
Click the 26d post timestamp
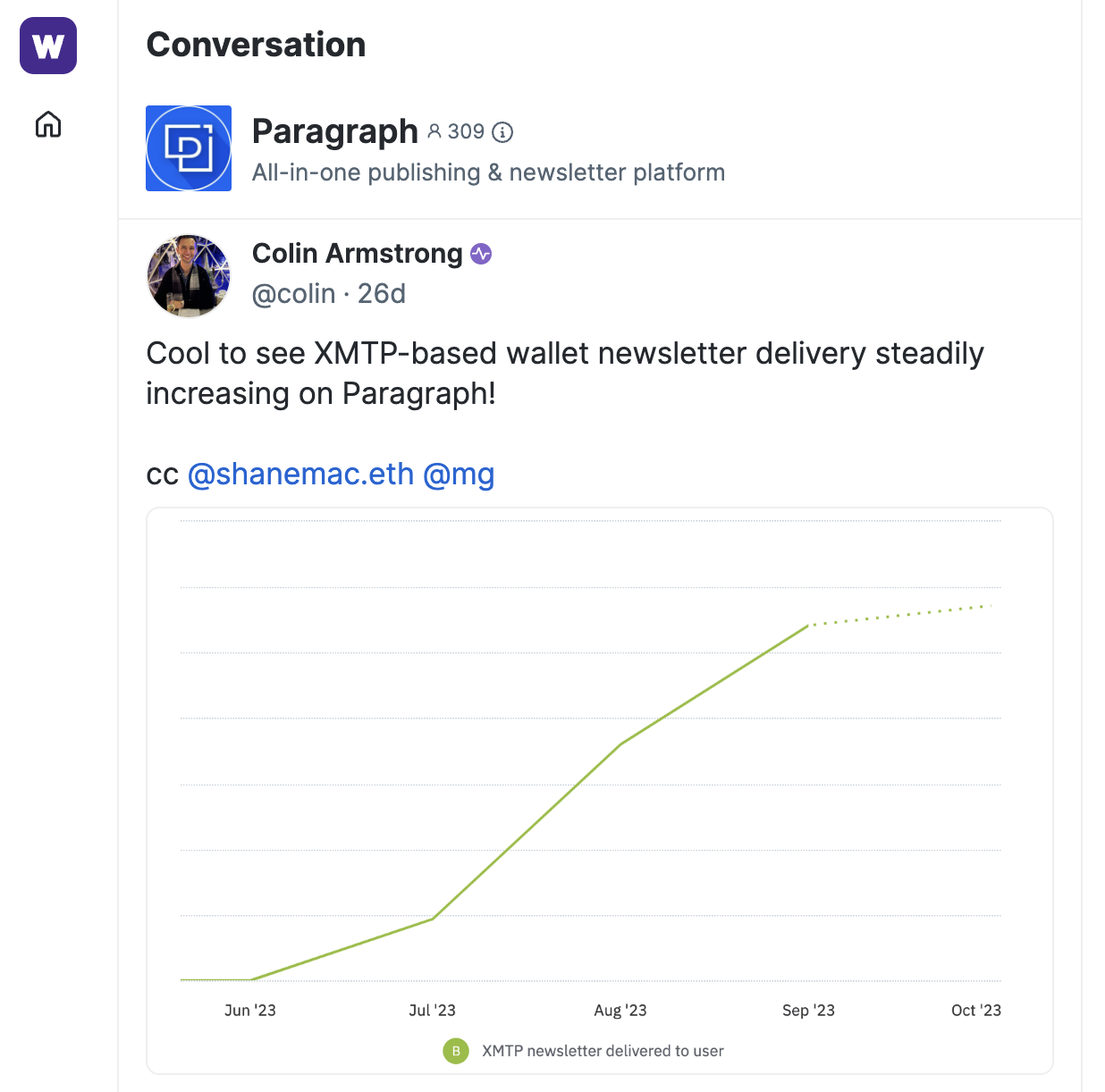click(382, 294)
